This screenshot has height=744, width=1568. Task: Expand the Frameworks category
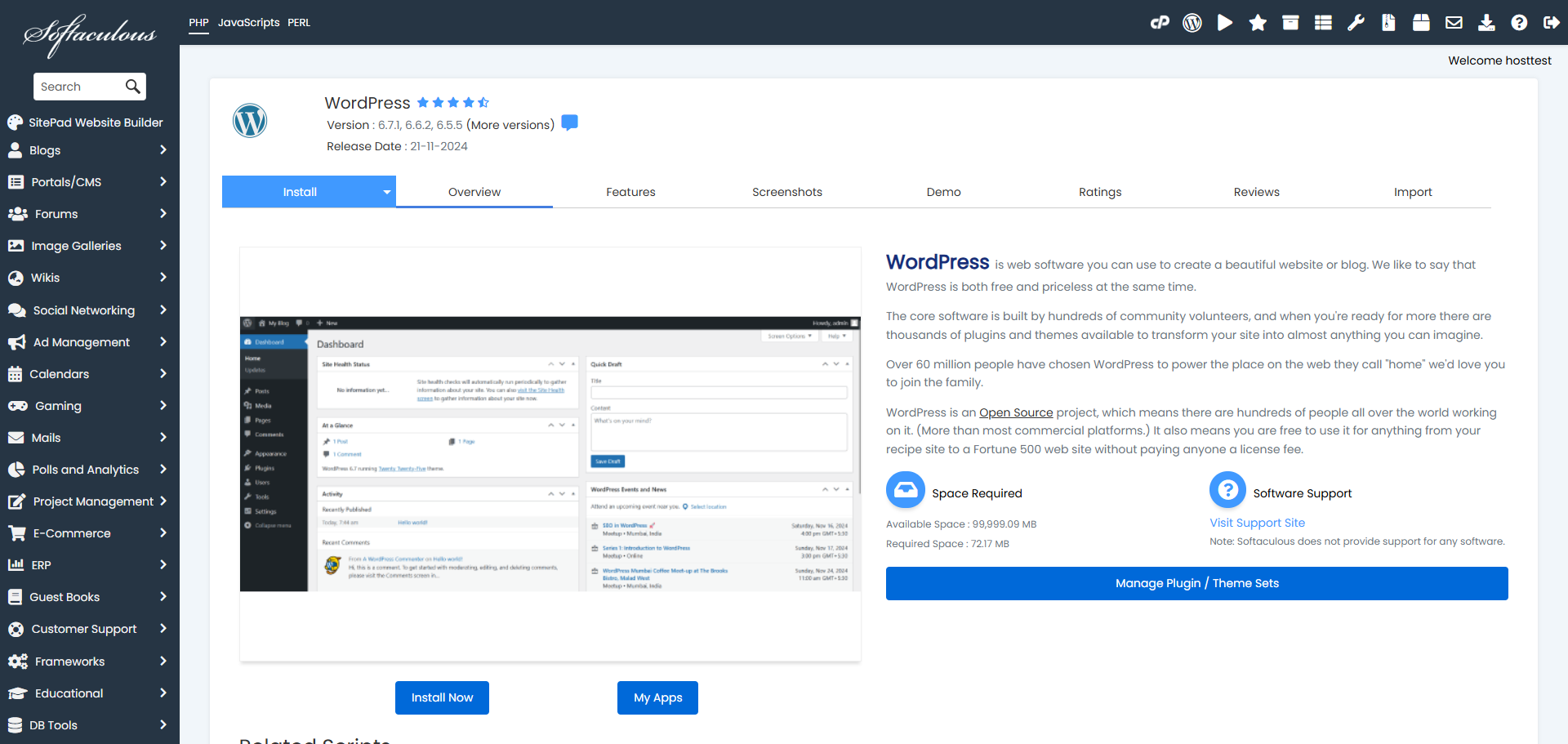(x=90, y=662)
